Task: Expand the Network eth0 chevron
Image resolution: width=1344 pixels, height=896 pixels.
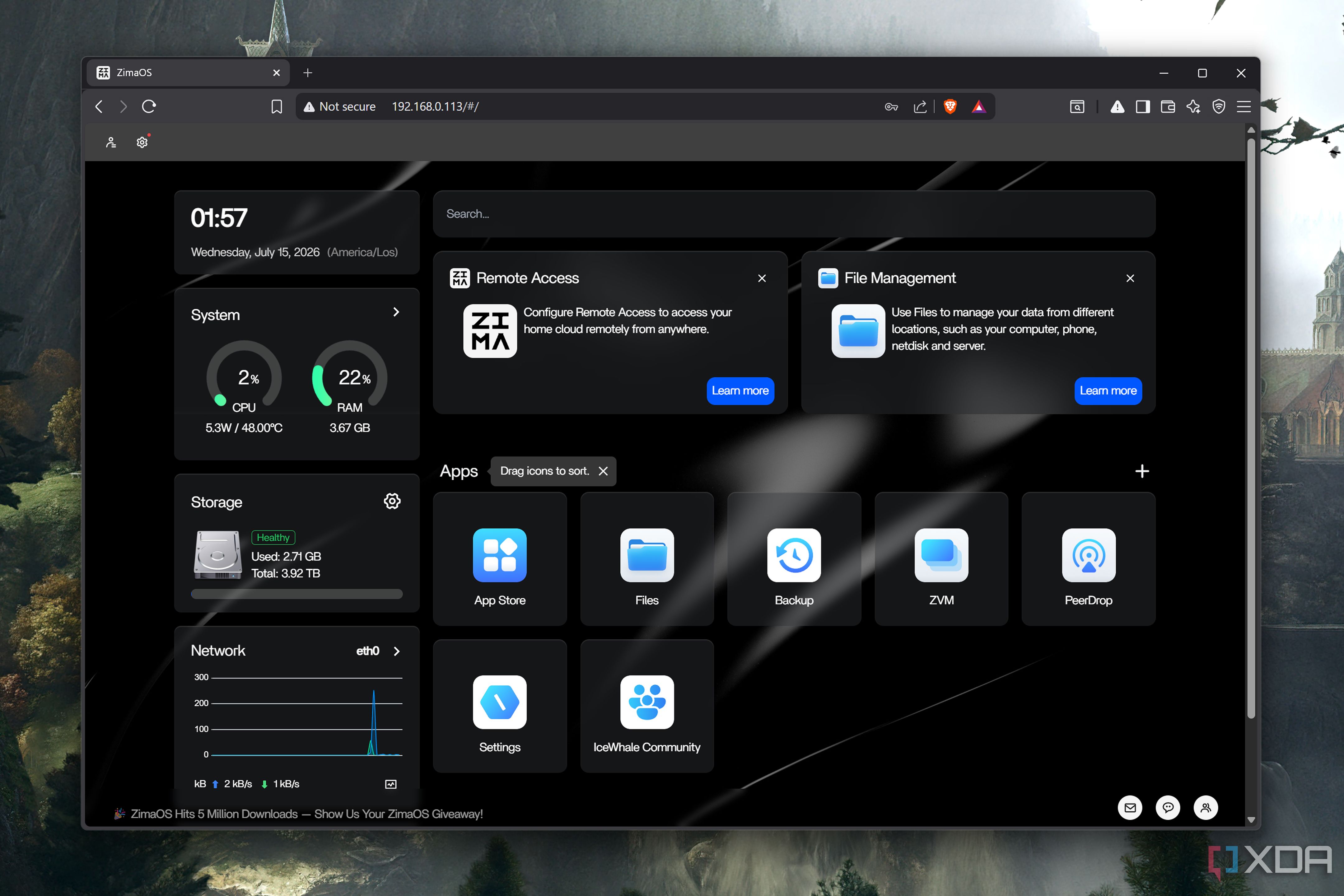Action: [397, 651]
